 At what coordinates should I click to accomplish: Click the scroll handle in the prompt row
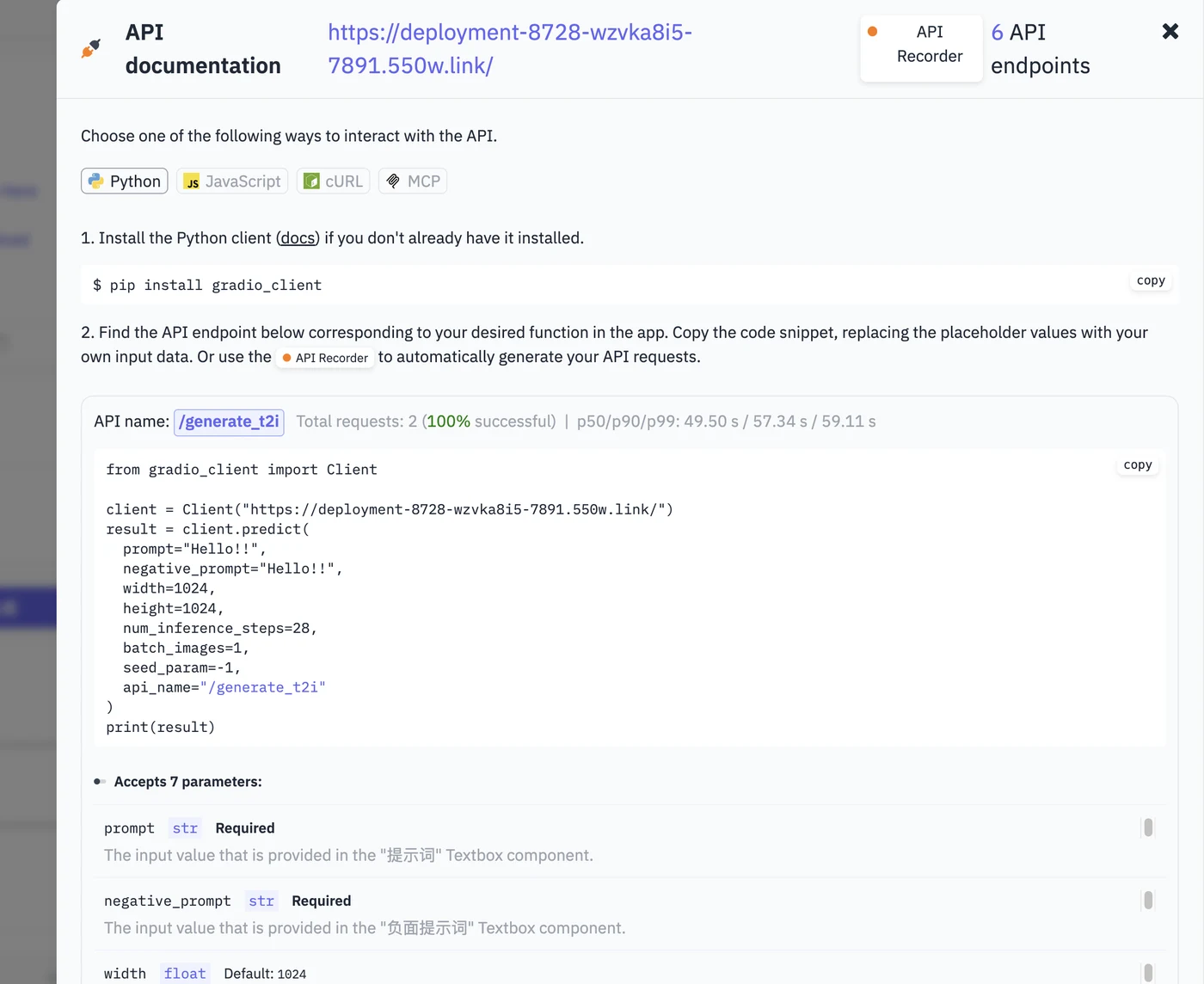1147,827
